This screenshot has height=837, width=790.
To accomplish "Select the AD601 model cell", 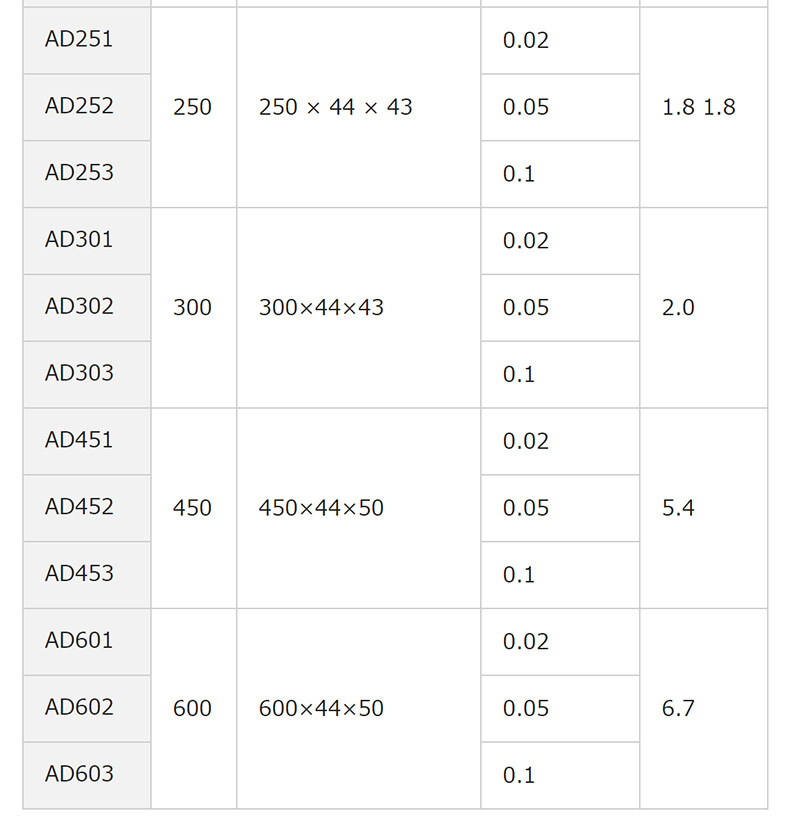I will pyautogui.click(x=80, y=641).
